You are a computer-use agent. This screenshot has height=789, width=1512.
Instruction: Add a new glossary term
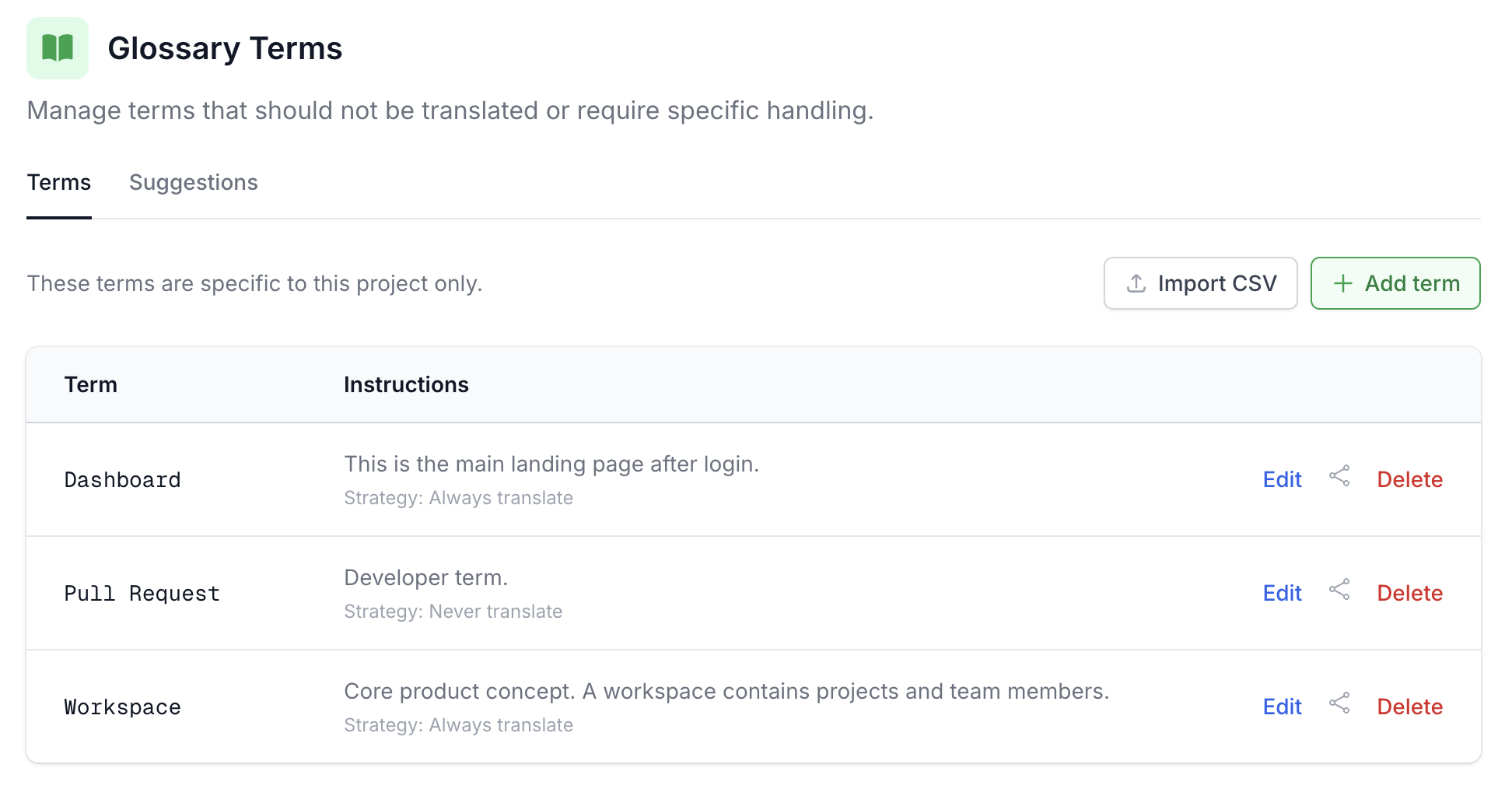pyautogui.click(x=1395, y=283)
